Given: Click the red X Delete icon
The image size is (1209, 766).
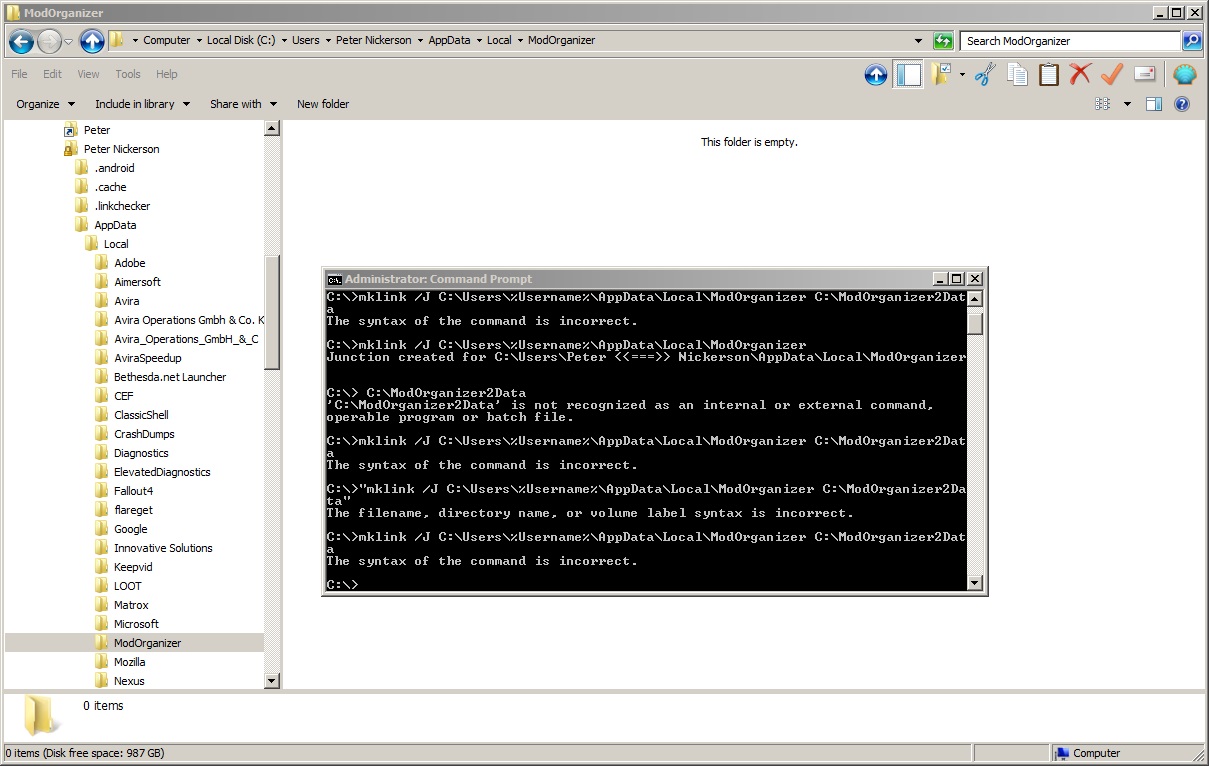Looking at the screenshot, I should tap(1080, 75).
